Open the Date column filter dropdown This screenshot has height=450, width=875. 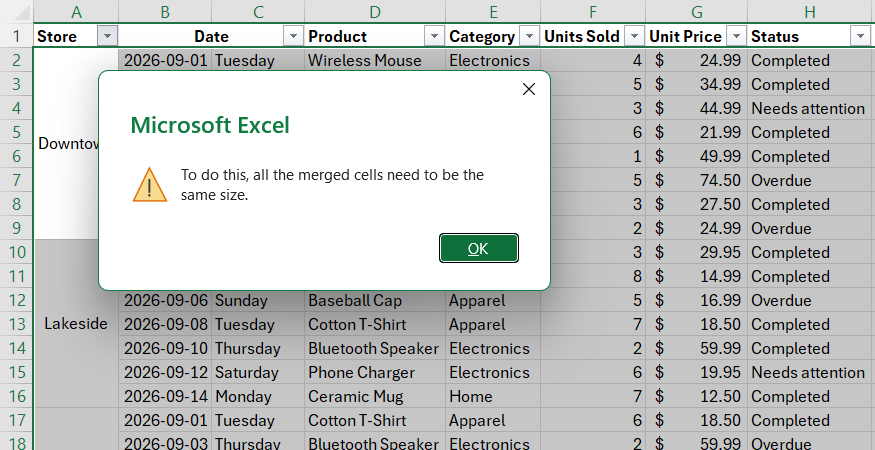coord(293,36)
